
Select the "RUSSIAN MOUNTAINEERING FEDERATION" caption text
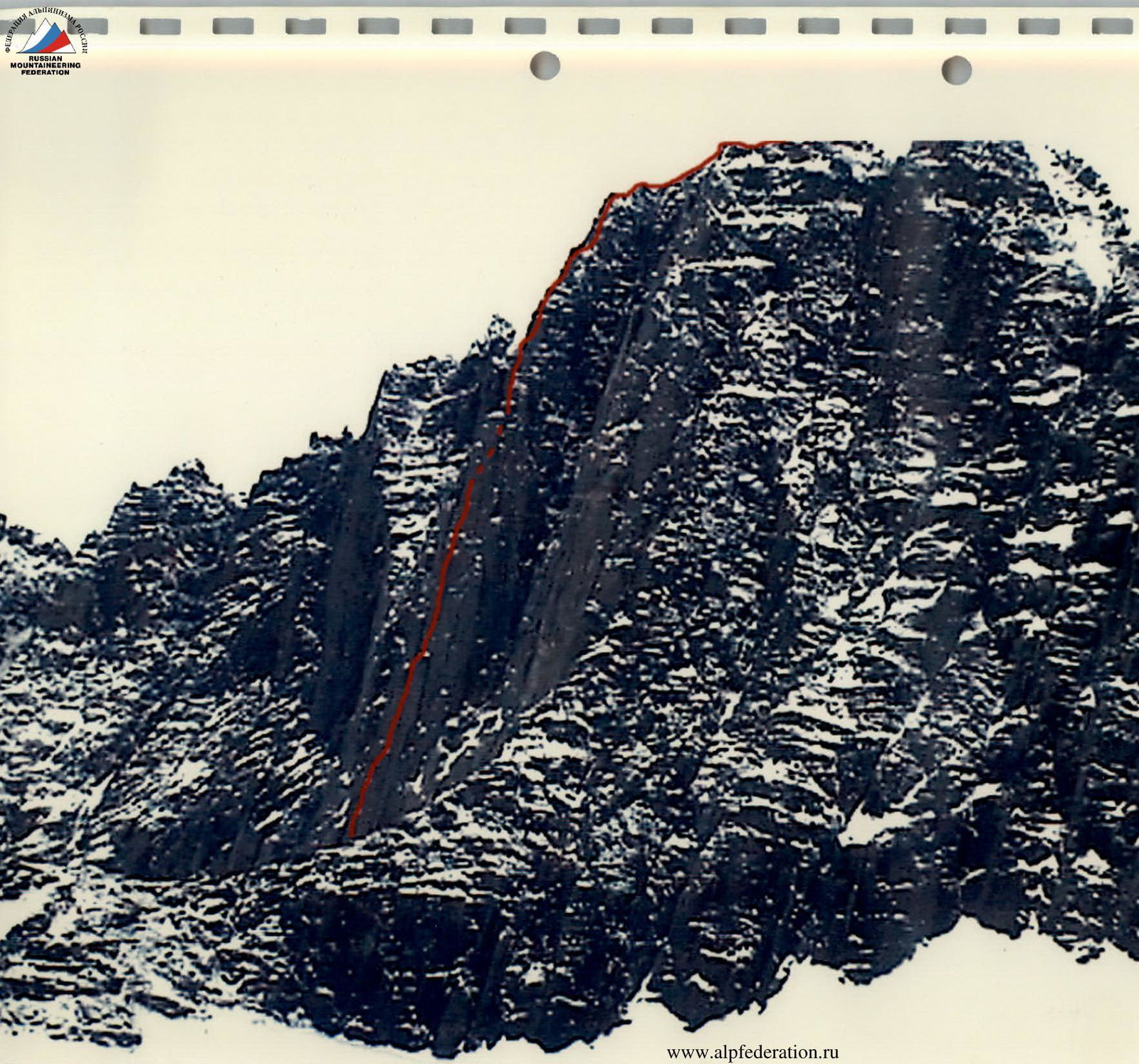click(x=46, y=65)
